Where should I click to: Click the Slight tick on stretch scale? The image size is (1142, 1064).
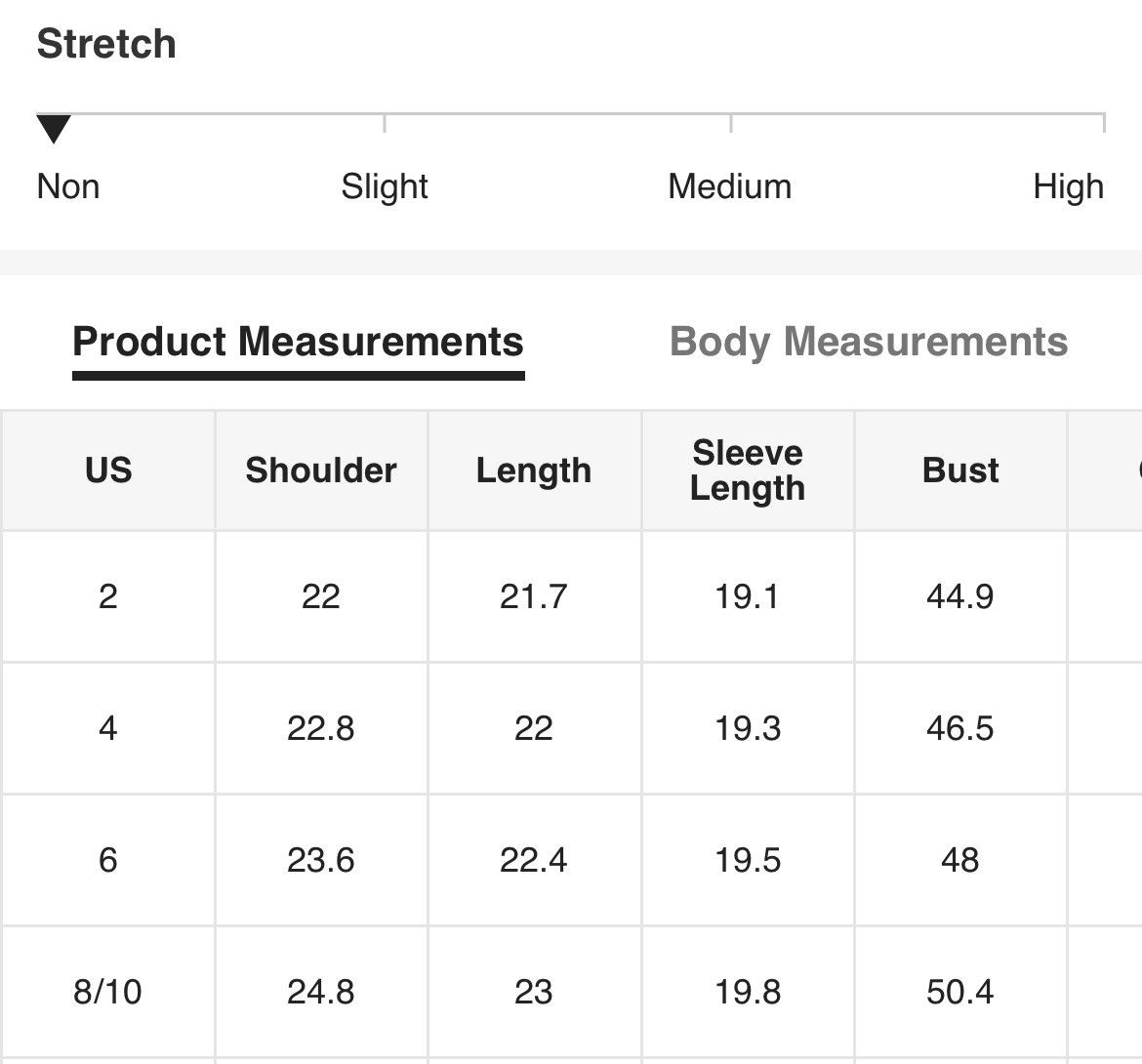[385, 122]
